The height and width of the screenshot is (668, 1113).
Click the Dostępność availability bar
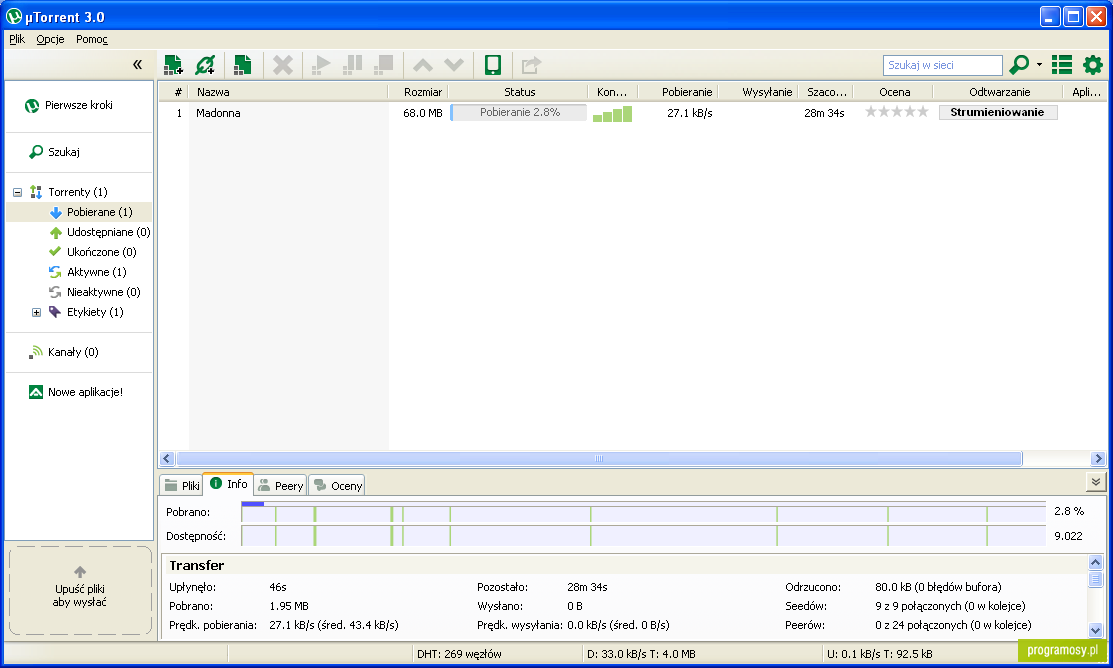pyautogui.click(x=643, y=536)
